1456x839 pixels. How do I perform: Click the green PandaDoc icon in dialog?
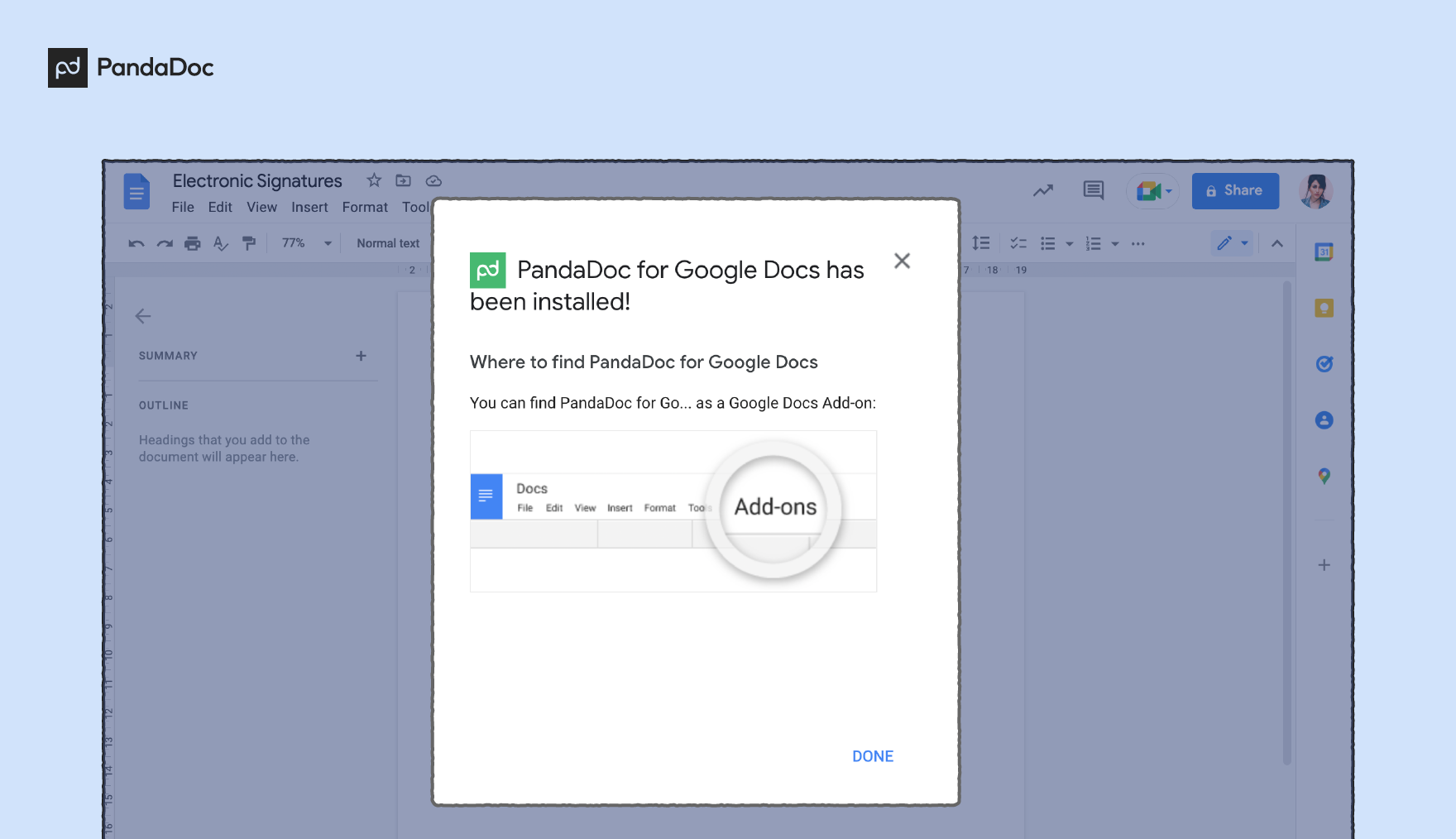tap(488, 271)
